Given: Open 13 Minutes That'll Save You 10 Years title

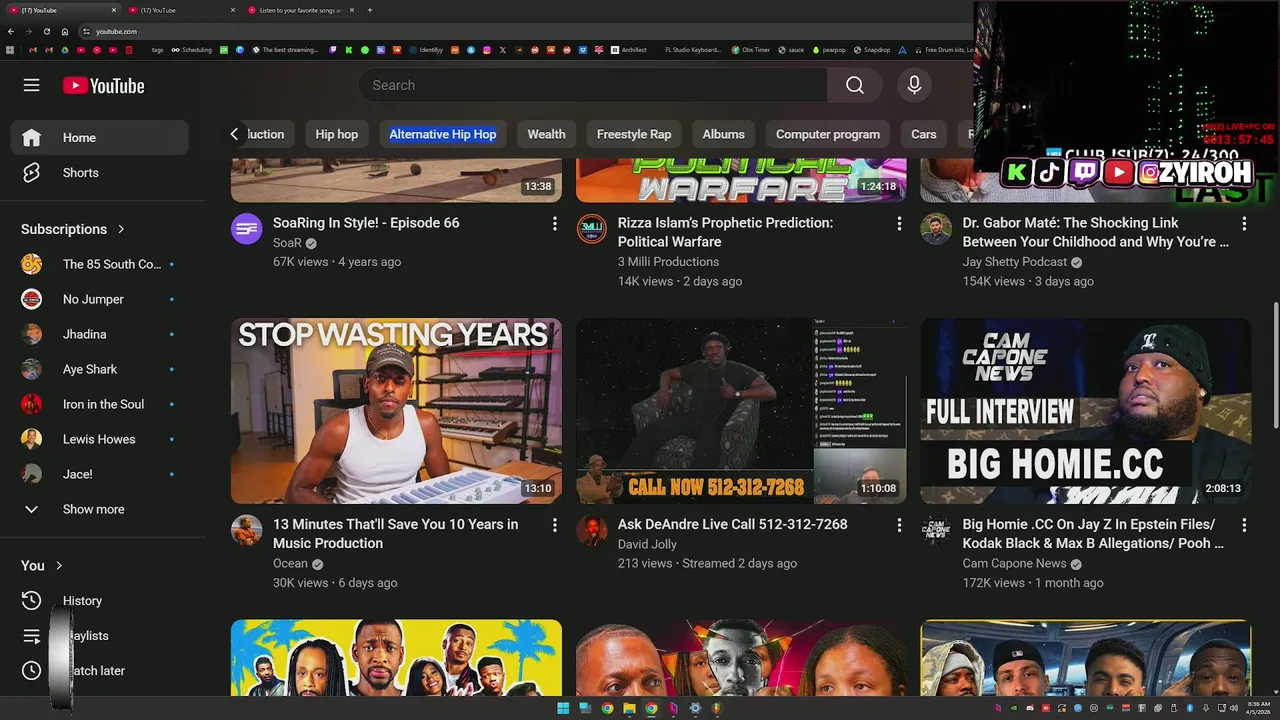Looking at the screenshot, I should point(396,533).
